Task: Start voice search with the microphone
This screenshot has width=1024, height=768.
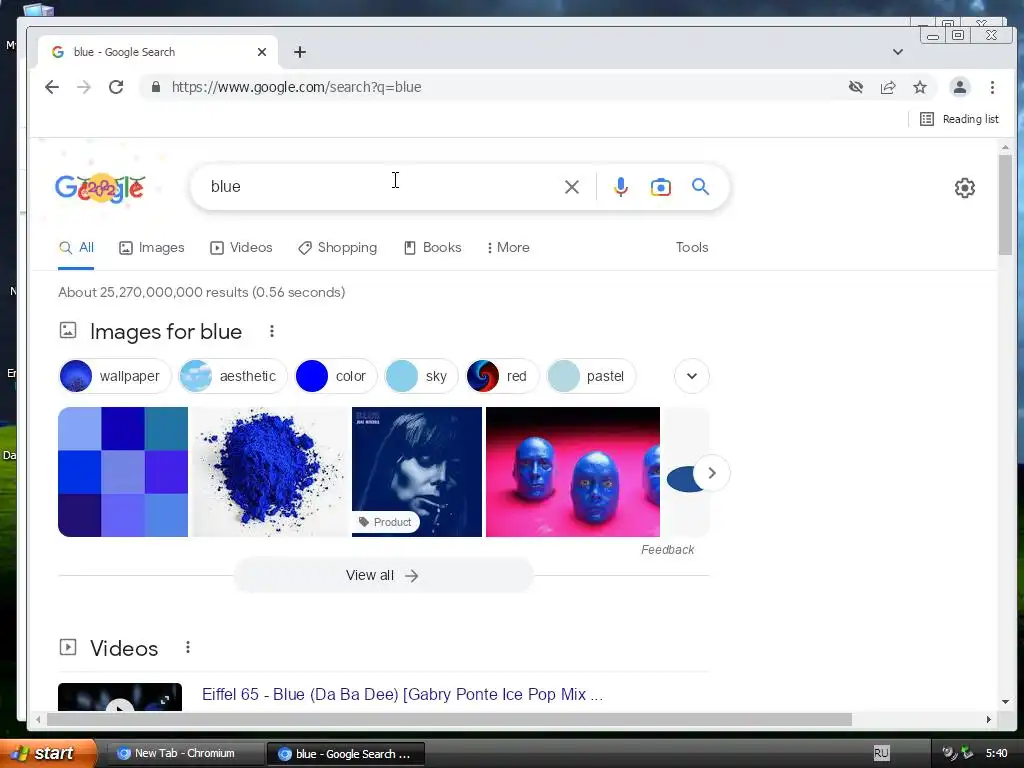Action: 620,187
